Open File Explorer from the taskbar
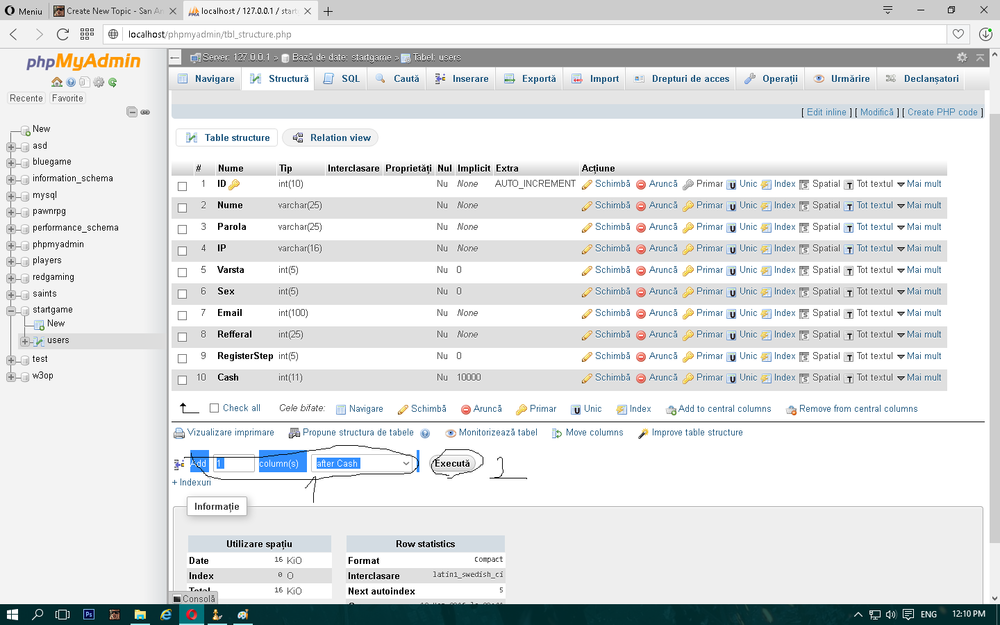 (x=140, y=614)
